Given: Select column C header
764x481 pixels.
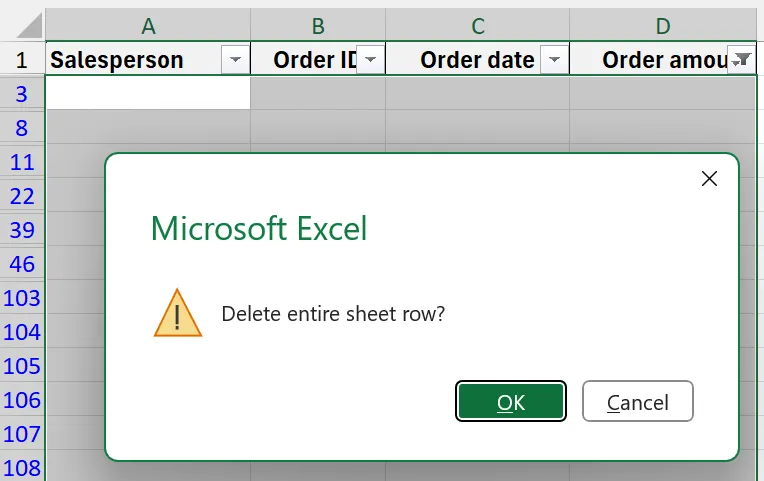Looking at the screenshot, I should click(x=477, y=26).
